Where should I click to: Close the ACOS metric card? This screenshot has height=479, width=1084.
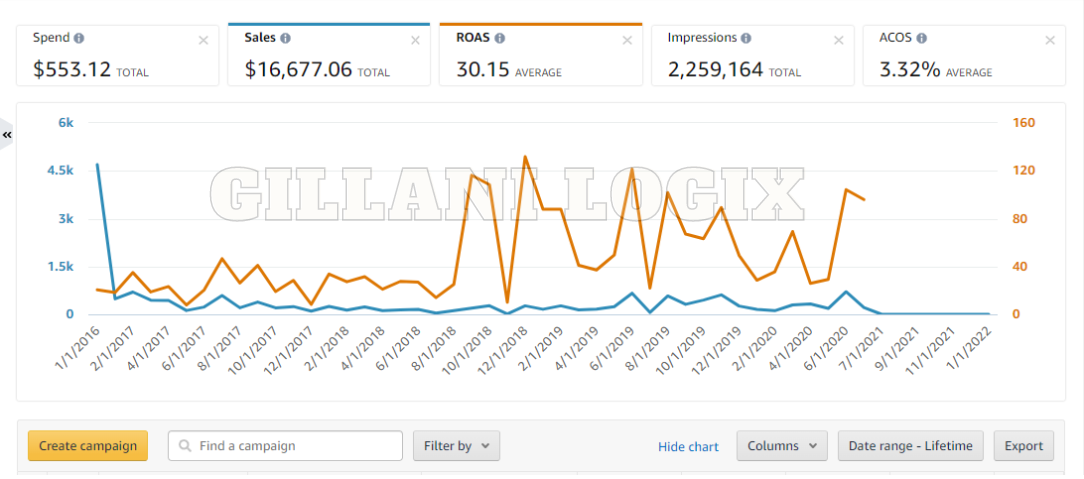(x=1050, y=40)
